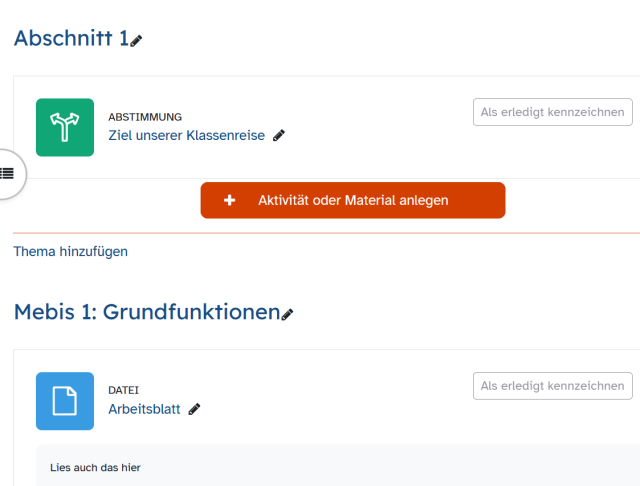Rename Arbeitsblatt using its pencil icon

click(194, 409)
